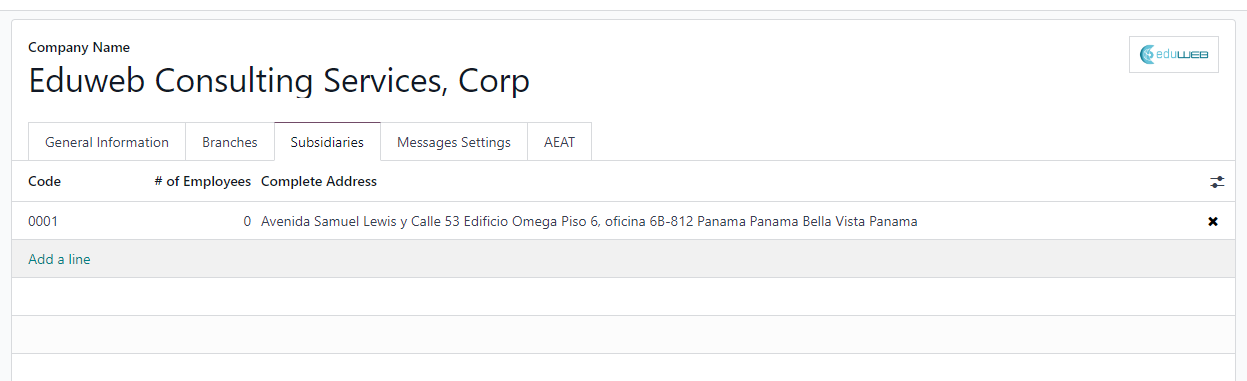Viewport: 1247px width, 381px height.
Task: Delete subsidiary row 0001 with X icon
Action: [1213, 222]
